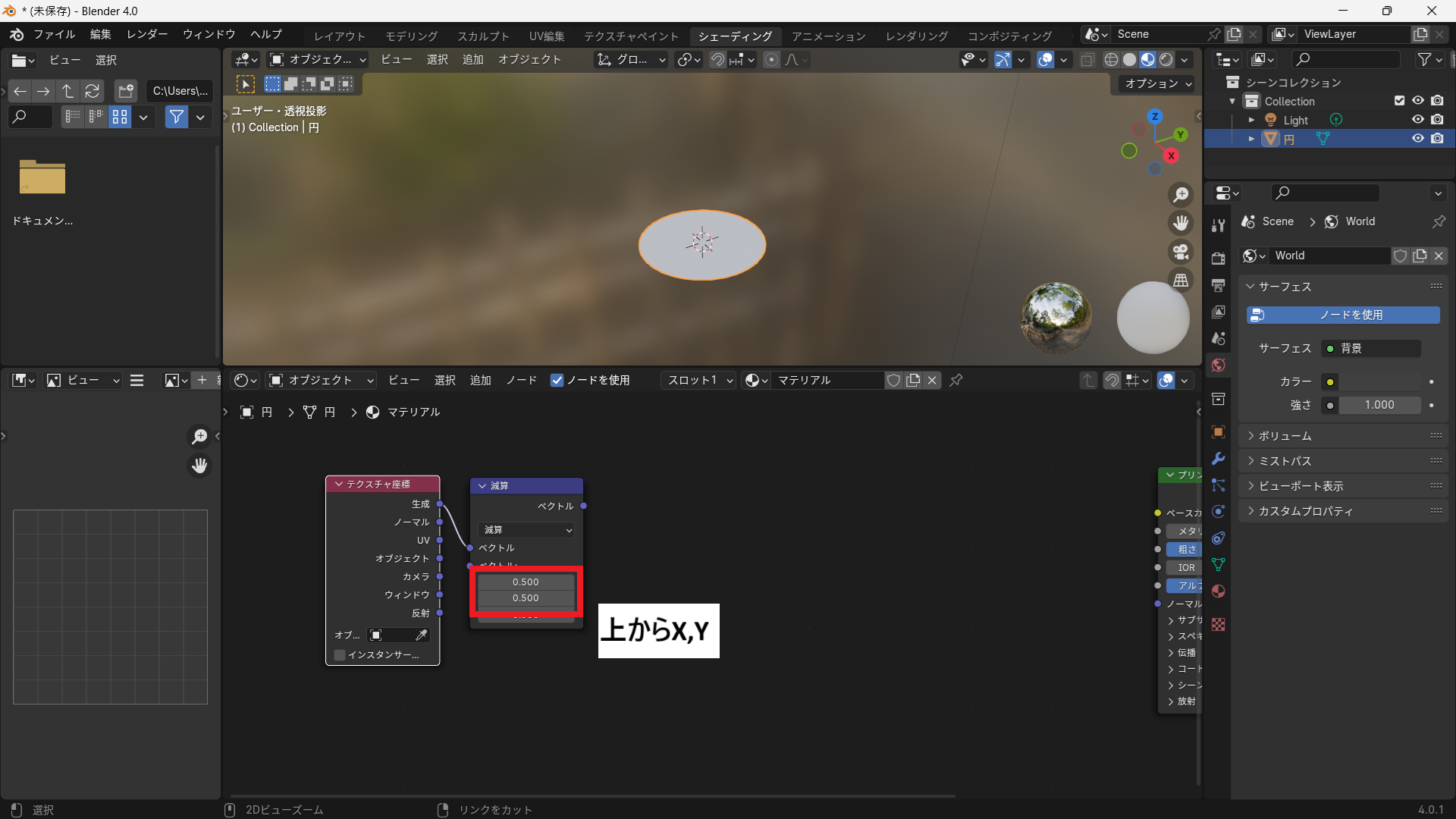Switch to the モデリング workspace tab

click(411, 36)
